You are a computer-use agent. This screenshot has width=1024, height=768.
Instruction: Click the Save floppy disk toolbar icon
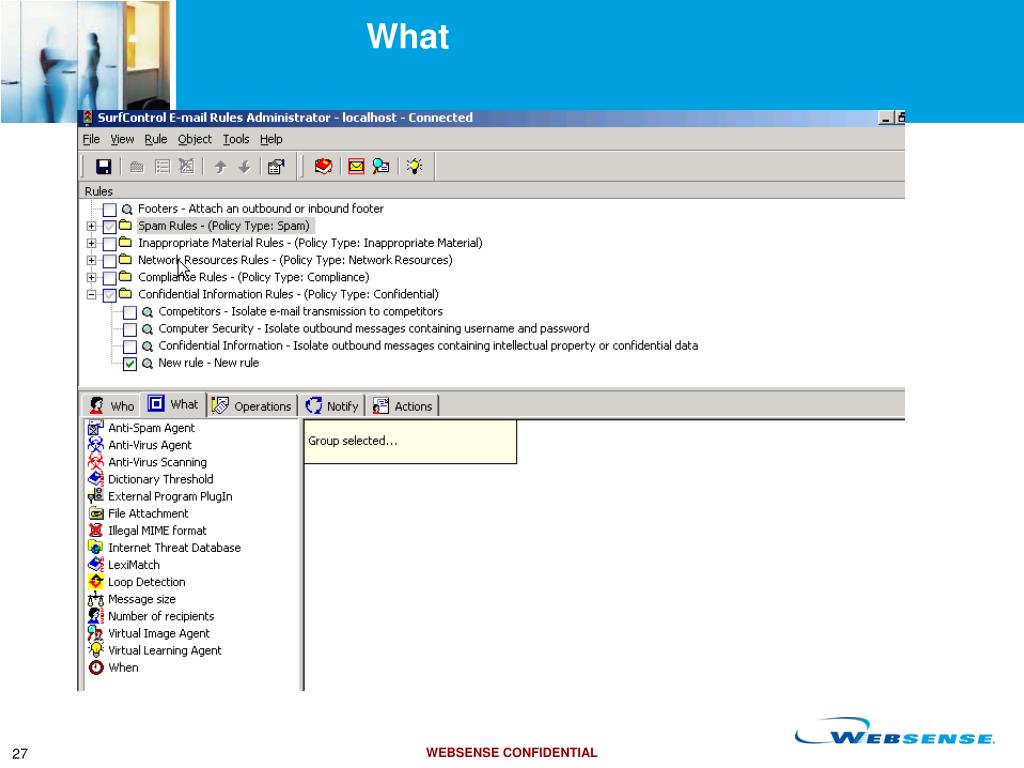(x=103, y=167)
